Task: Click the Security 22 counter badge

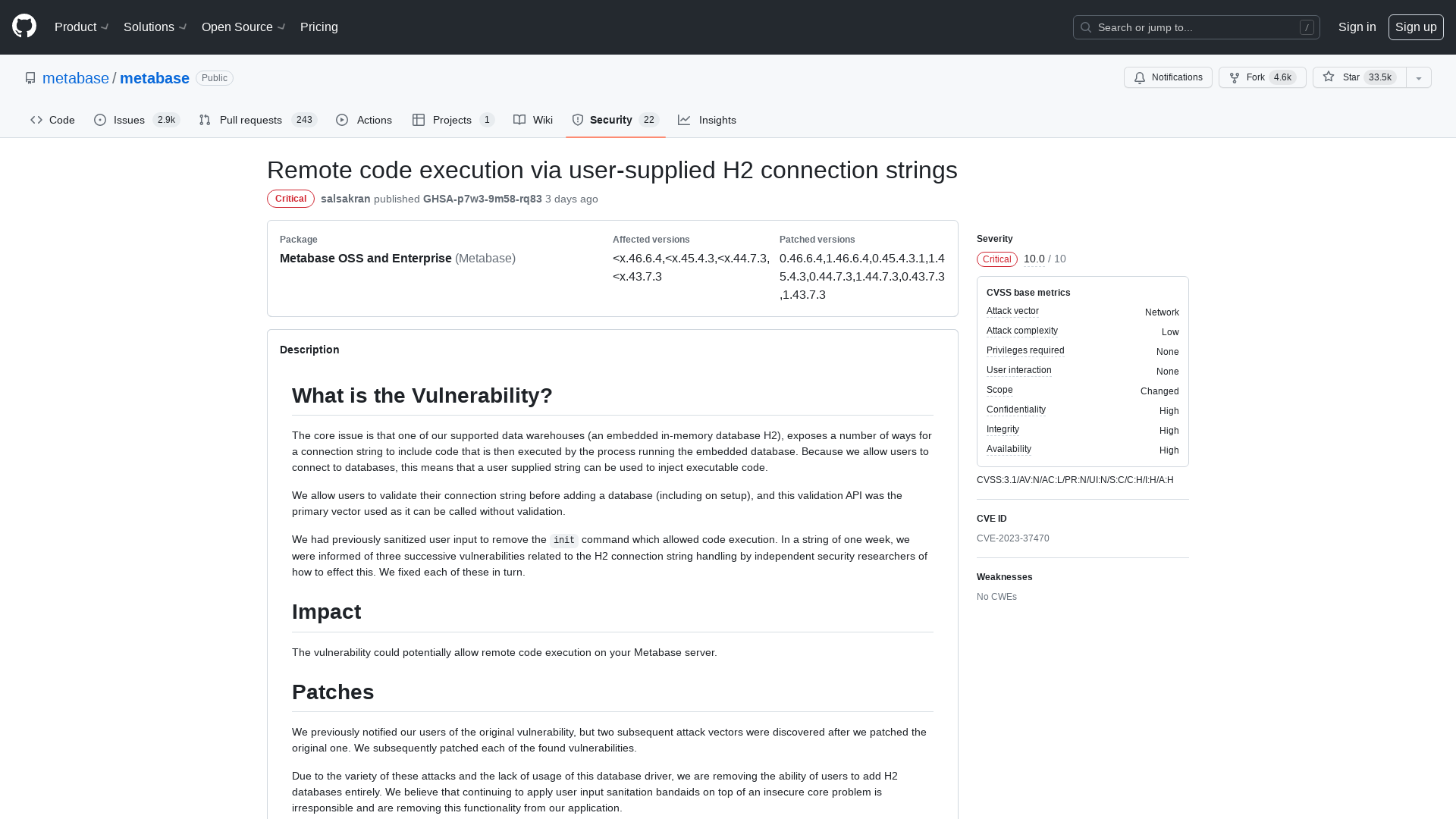Action: click(x=648, y=120)
